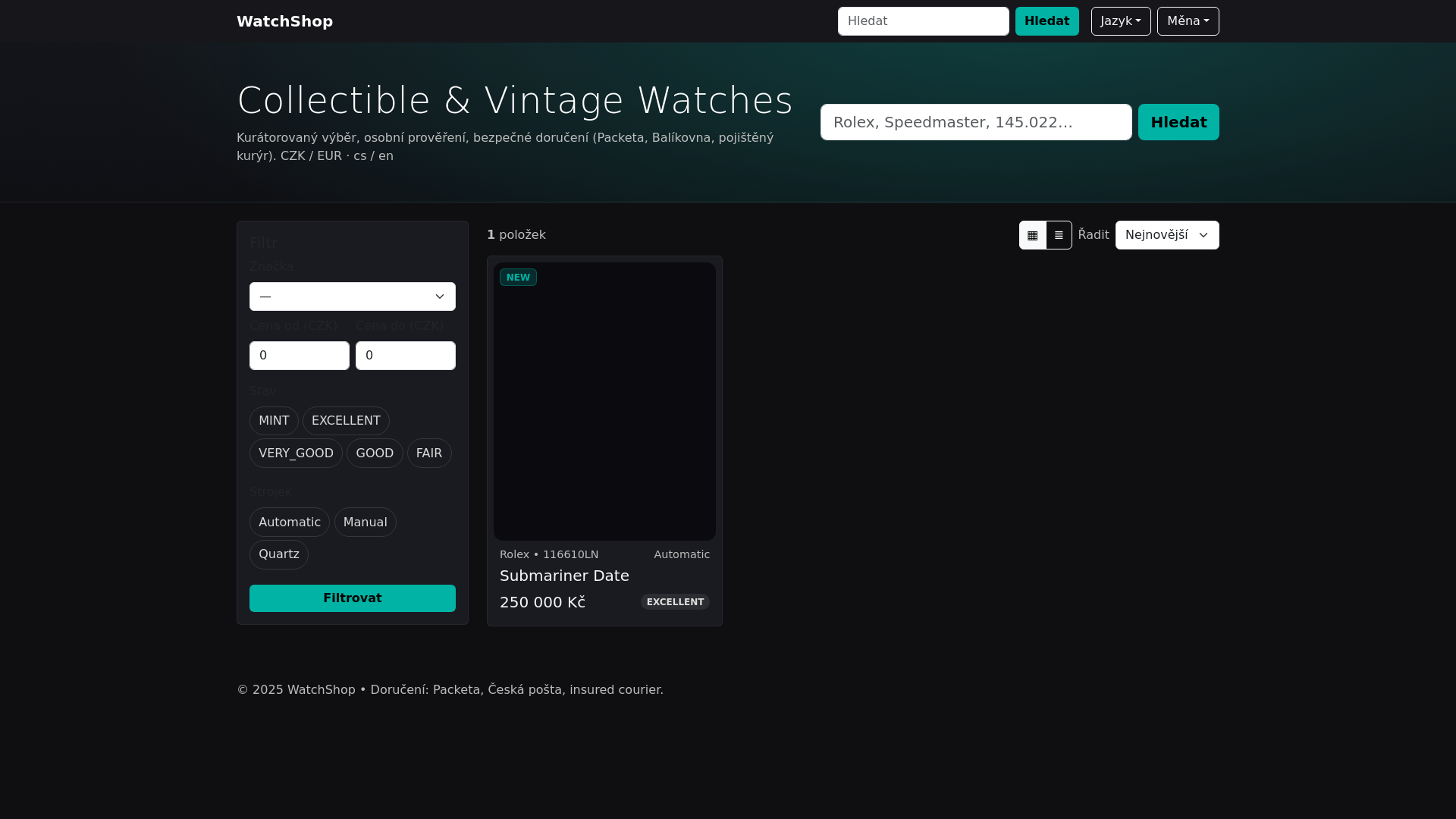
Task: Focus the navbar Hledat search field
Action: click(x=923, y=21)
